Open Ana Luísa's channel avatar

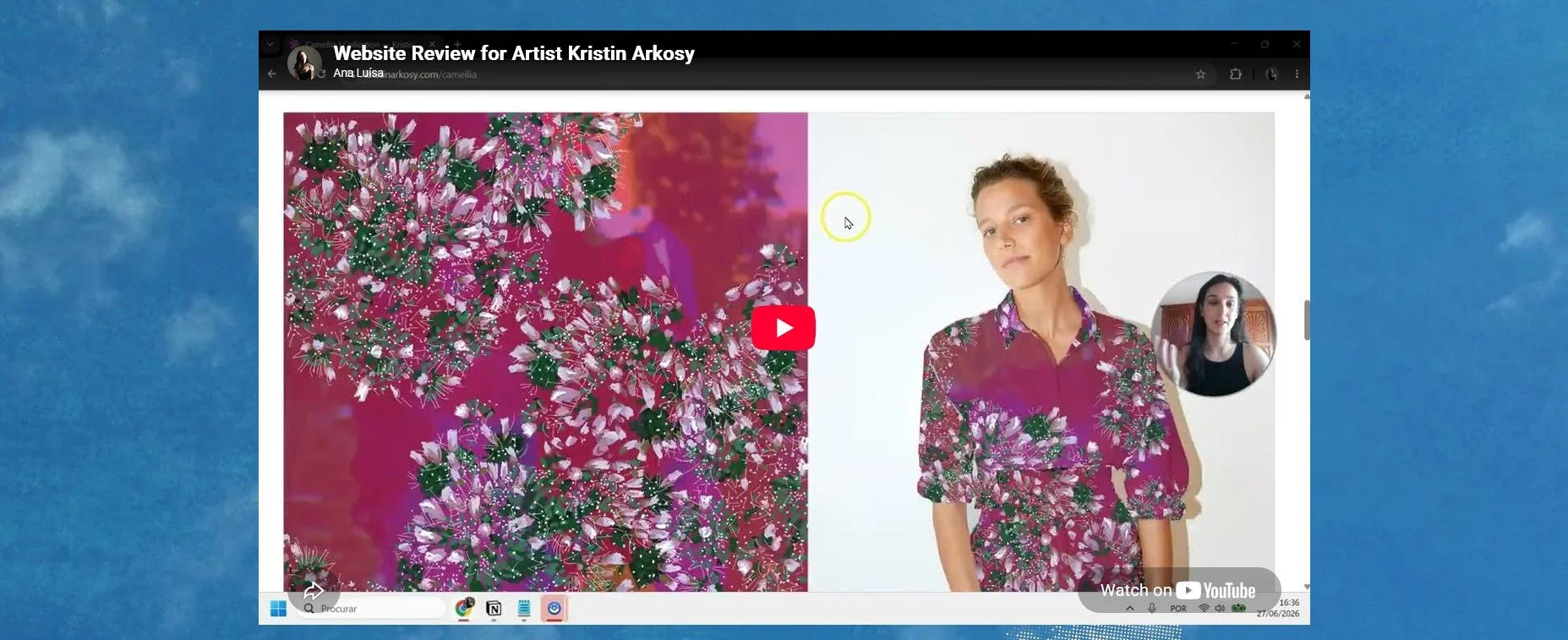point(304,62)
